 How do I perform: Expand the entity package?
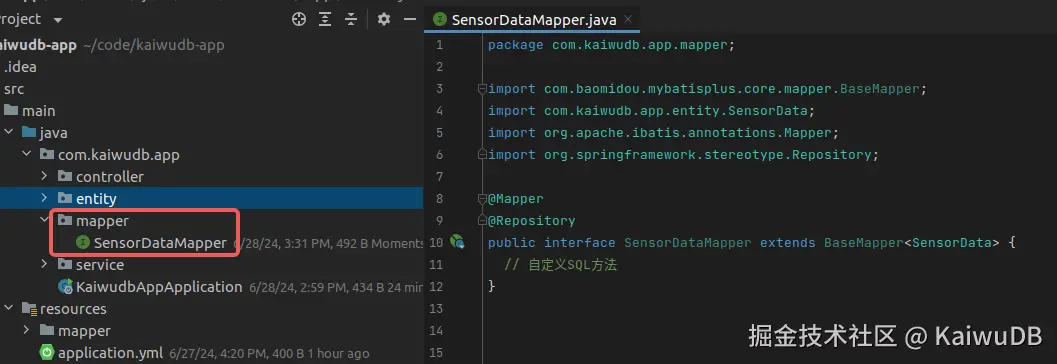pyautogui.click(x=44, y=199)
